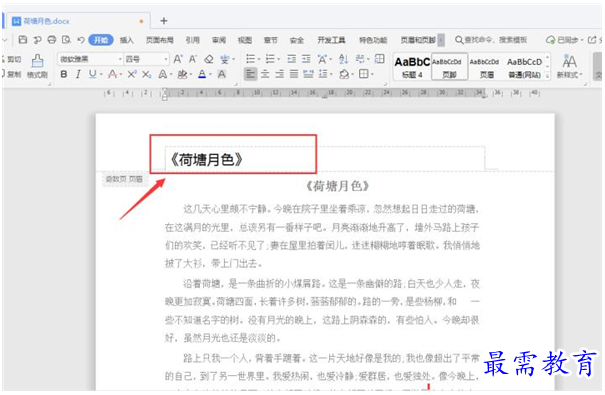Toggle Strikethrough text icon

112,74
